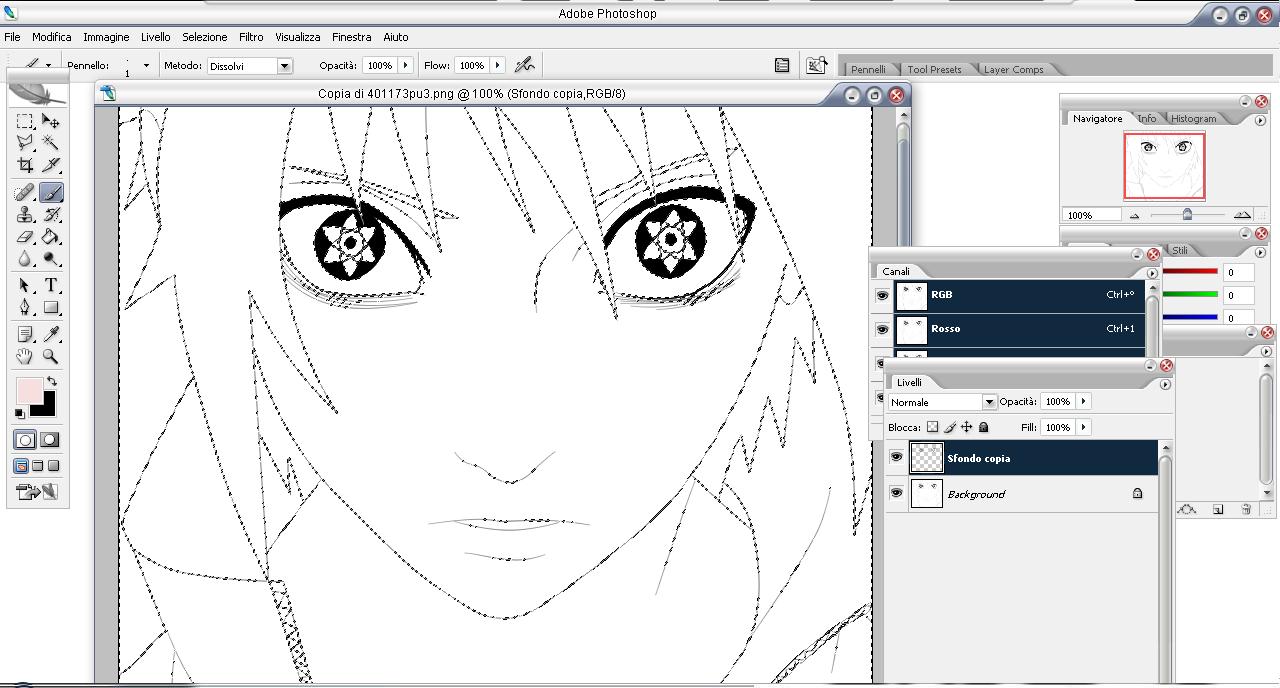Activate the Zoom magnifier tool

[x=51, y=356]
